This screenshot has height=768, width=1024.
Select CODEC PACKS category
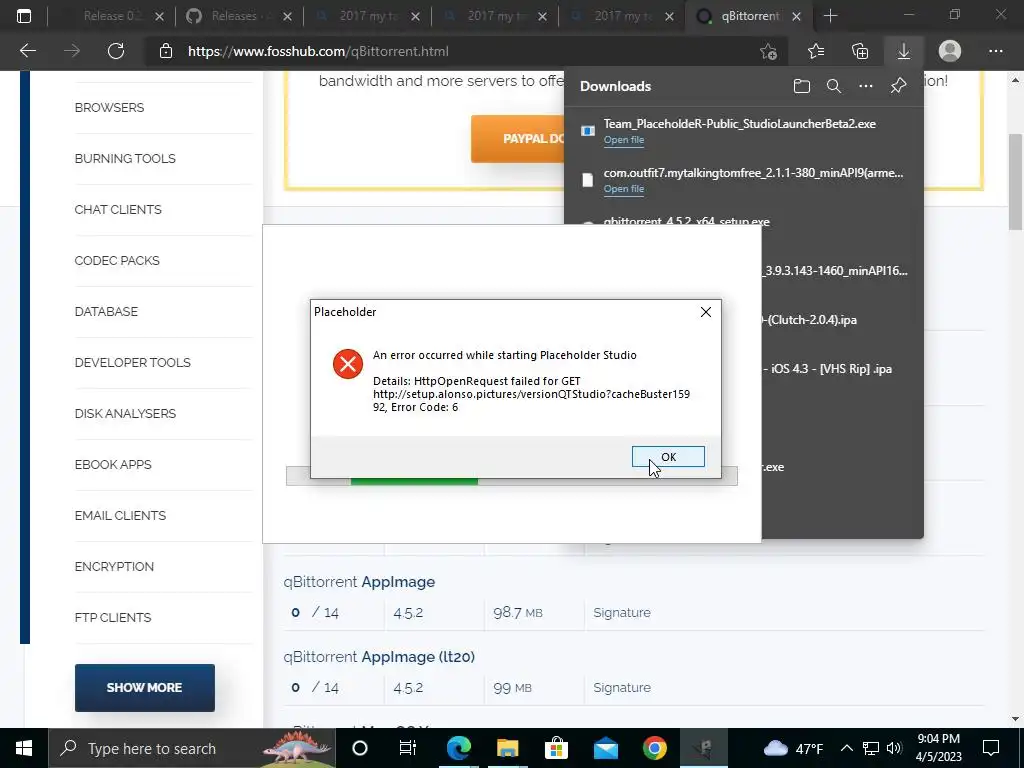[x=117, y=261]
